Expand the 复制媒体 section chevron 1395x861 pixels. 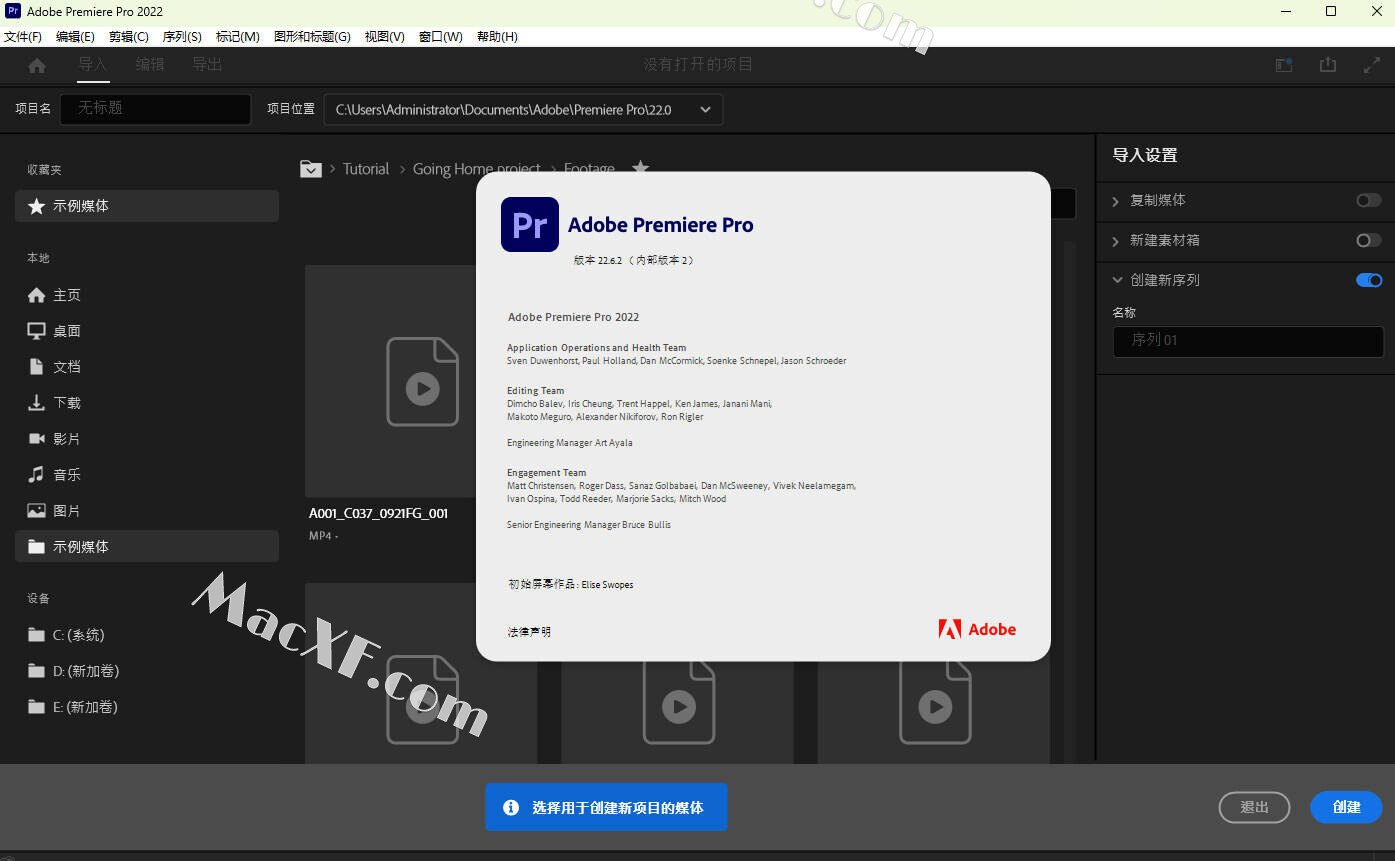coord(1116,201)
